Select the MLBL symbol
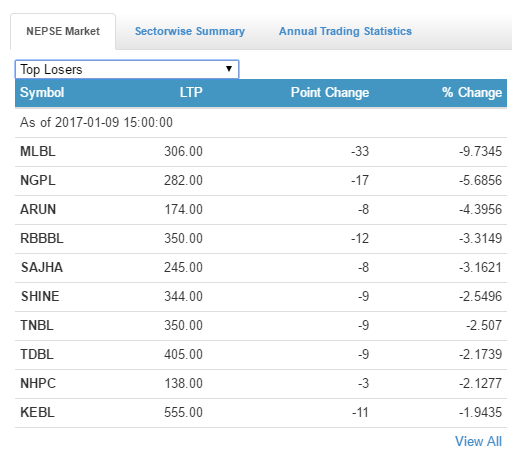The image size is (518, 475). pos(38,151)
